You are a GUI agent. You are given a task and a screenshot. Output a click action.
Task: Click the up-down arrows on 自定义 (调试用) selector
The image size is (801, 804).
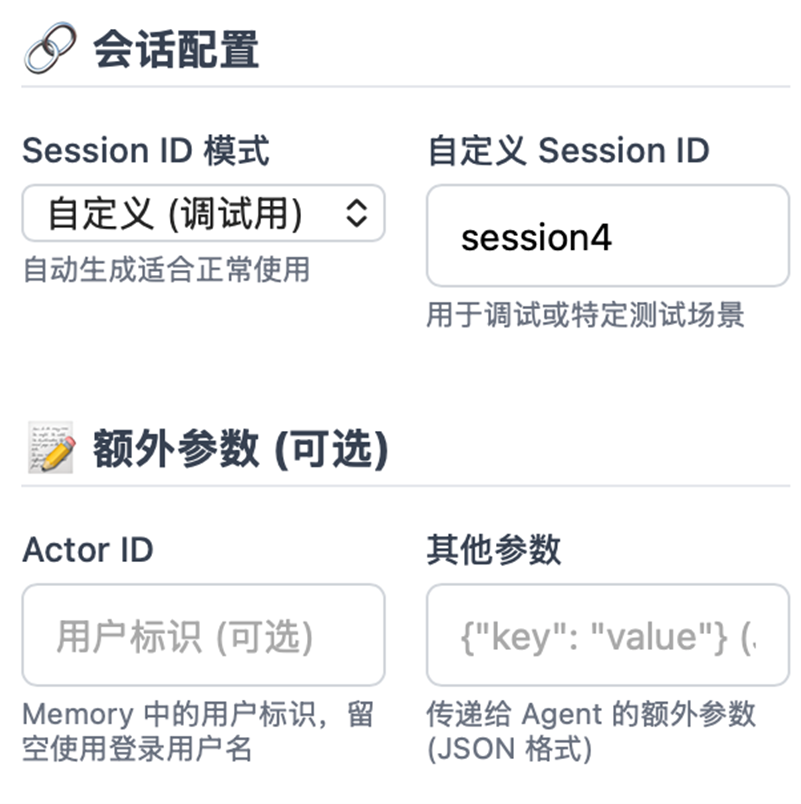(x=357, y=213)
